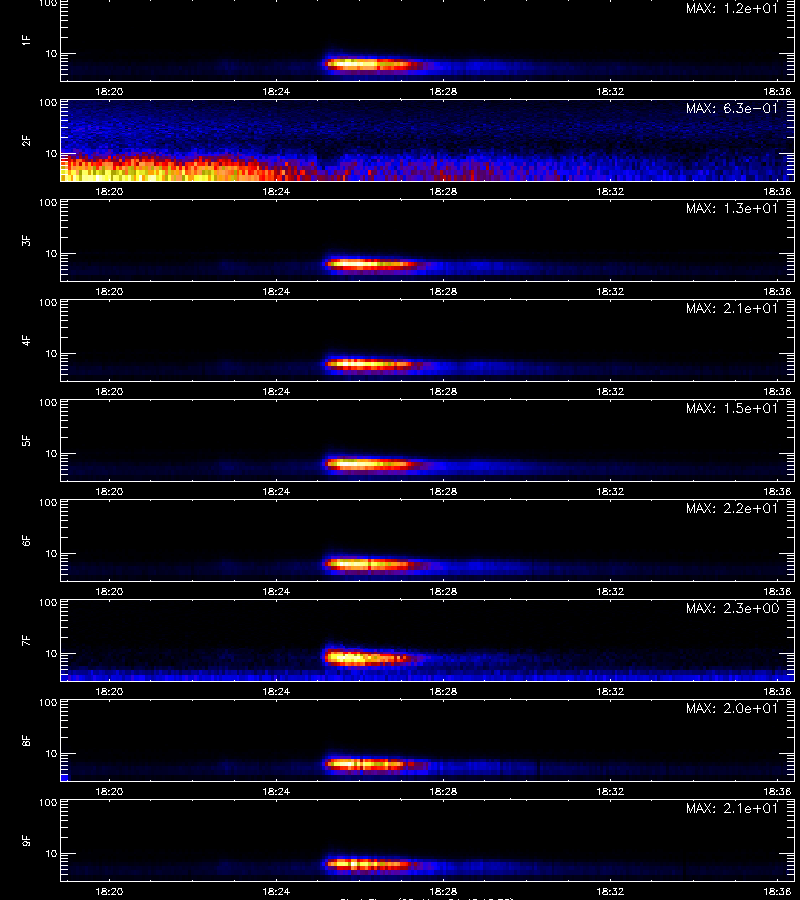Click the 9F panel axis label

pos(26,840)
